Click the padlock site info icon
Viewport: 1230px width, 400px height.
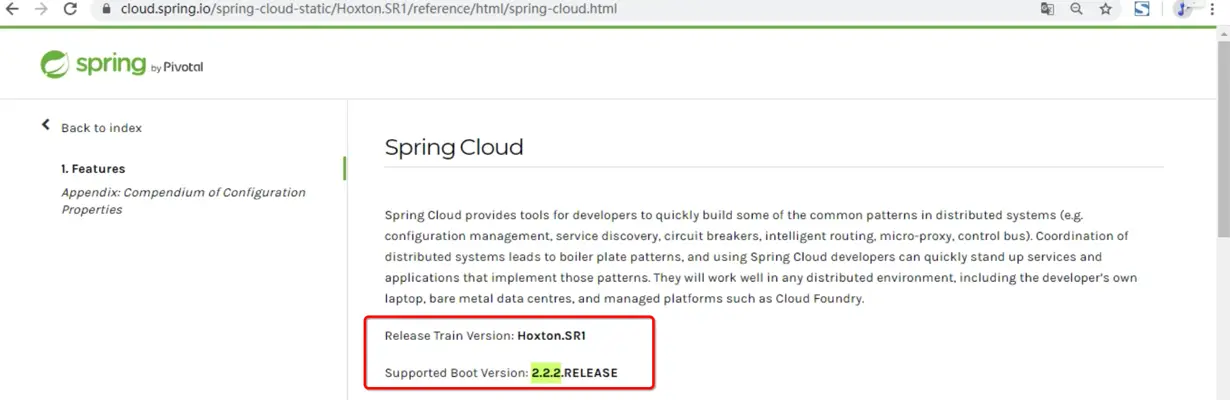point(107,9)
